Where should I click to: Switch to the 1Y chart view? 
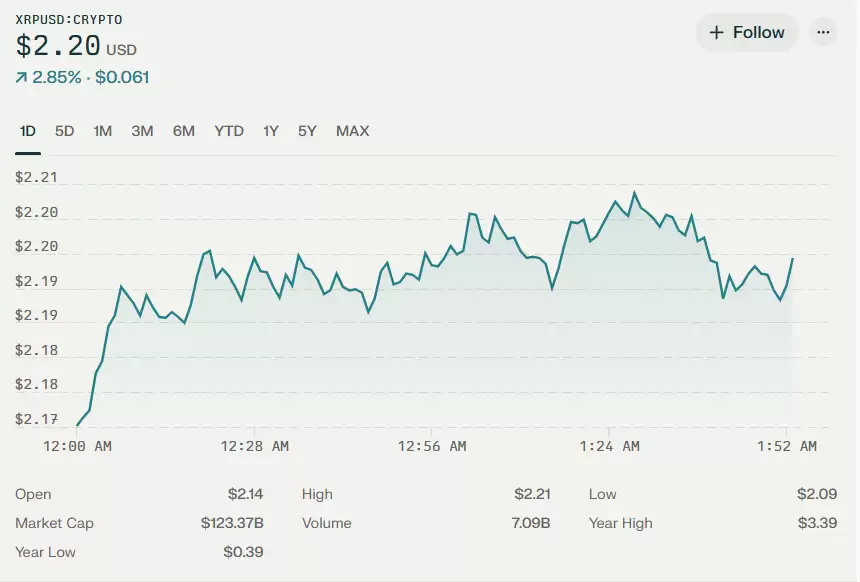pos(271,131)
